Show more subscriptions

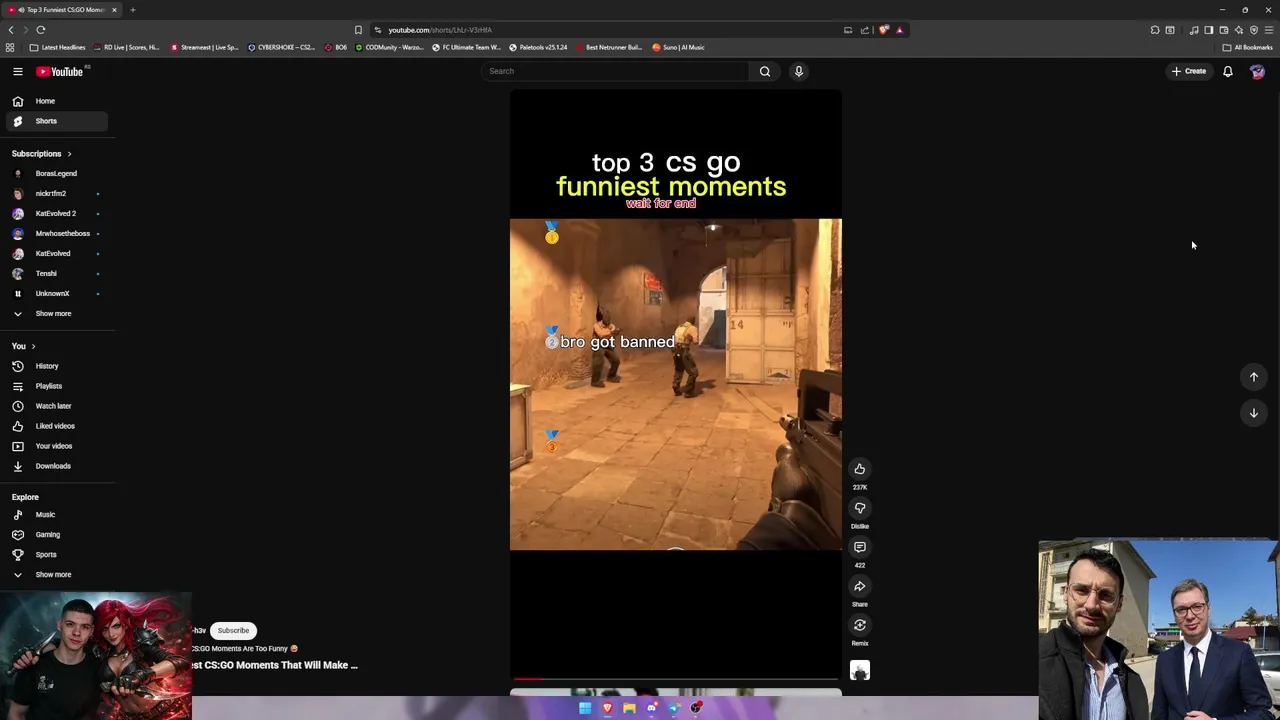coord(56,314)
